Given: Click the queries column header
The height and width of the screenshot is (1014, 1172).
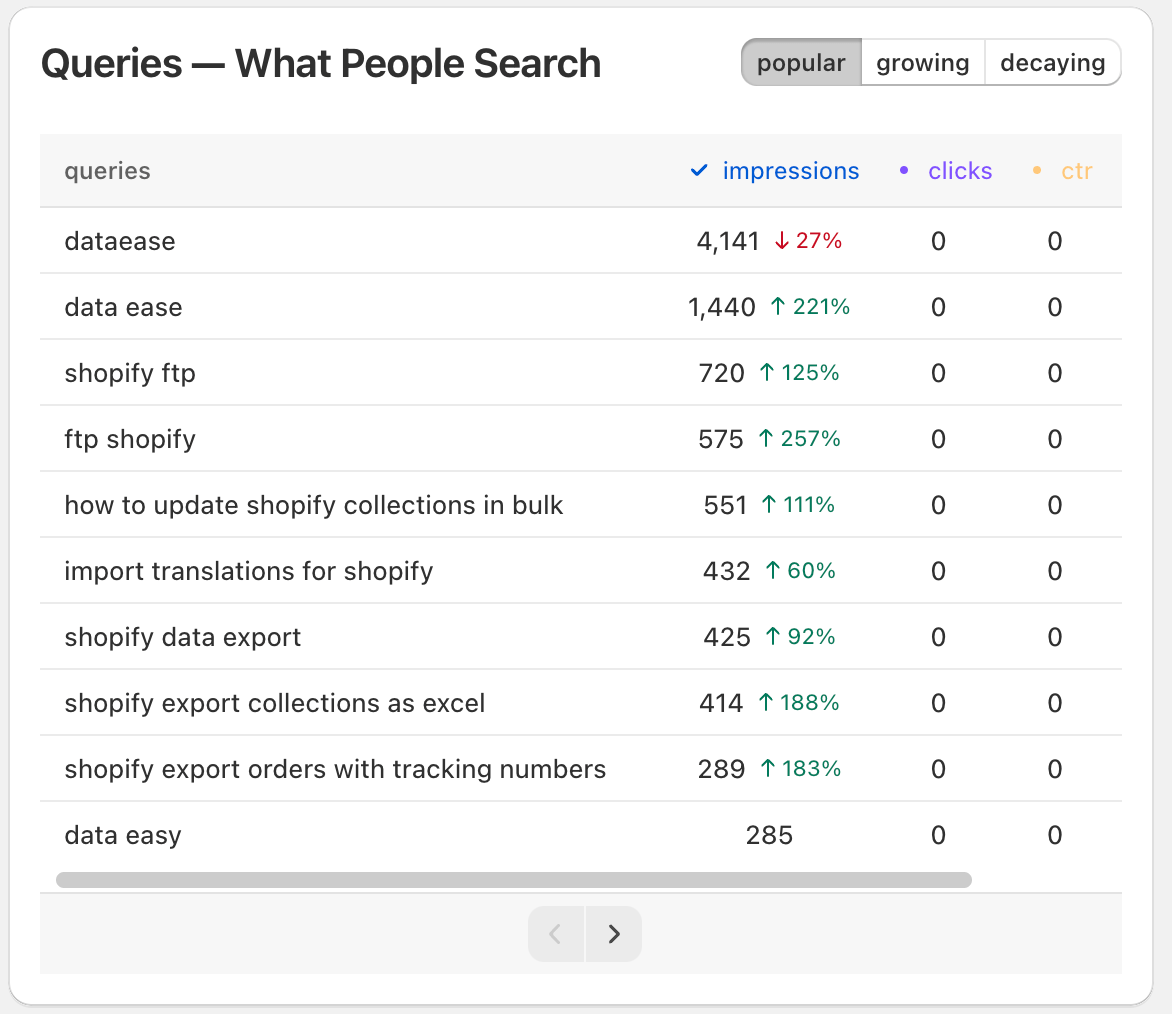Looking at the screenshot, I should point(107,171).
